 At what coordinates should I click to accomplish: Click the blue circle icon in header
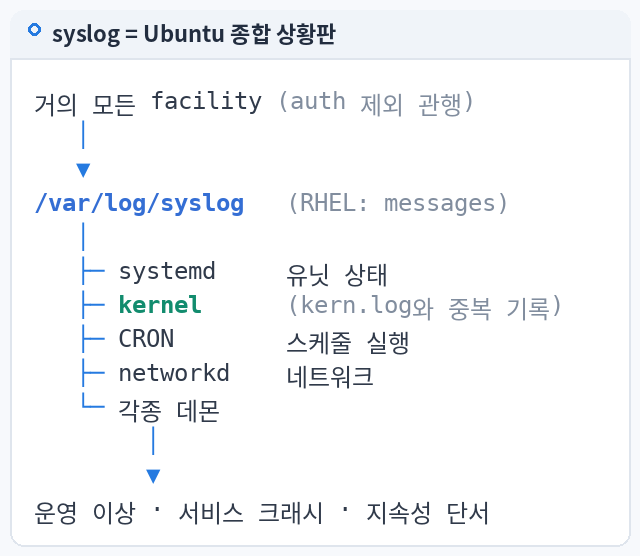(34, 30)
